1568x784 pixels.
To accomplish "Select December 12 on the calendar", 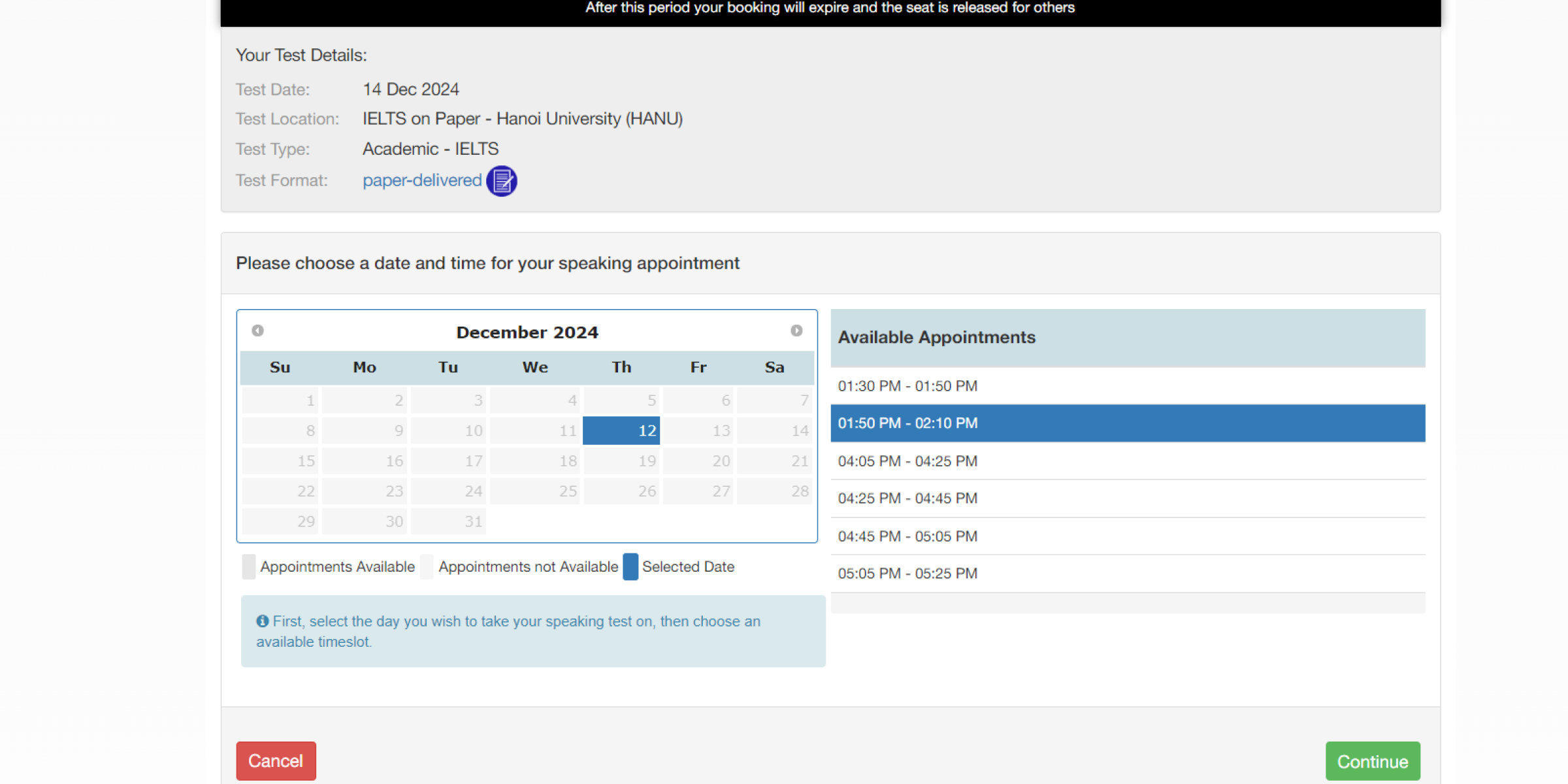I will point(621,431).
